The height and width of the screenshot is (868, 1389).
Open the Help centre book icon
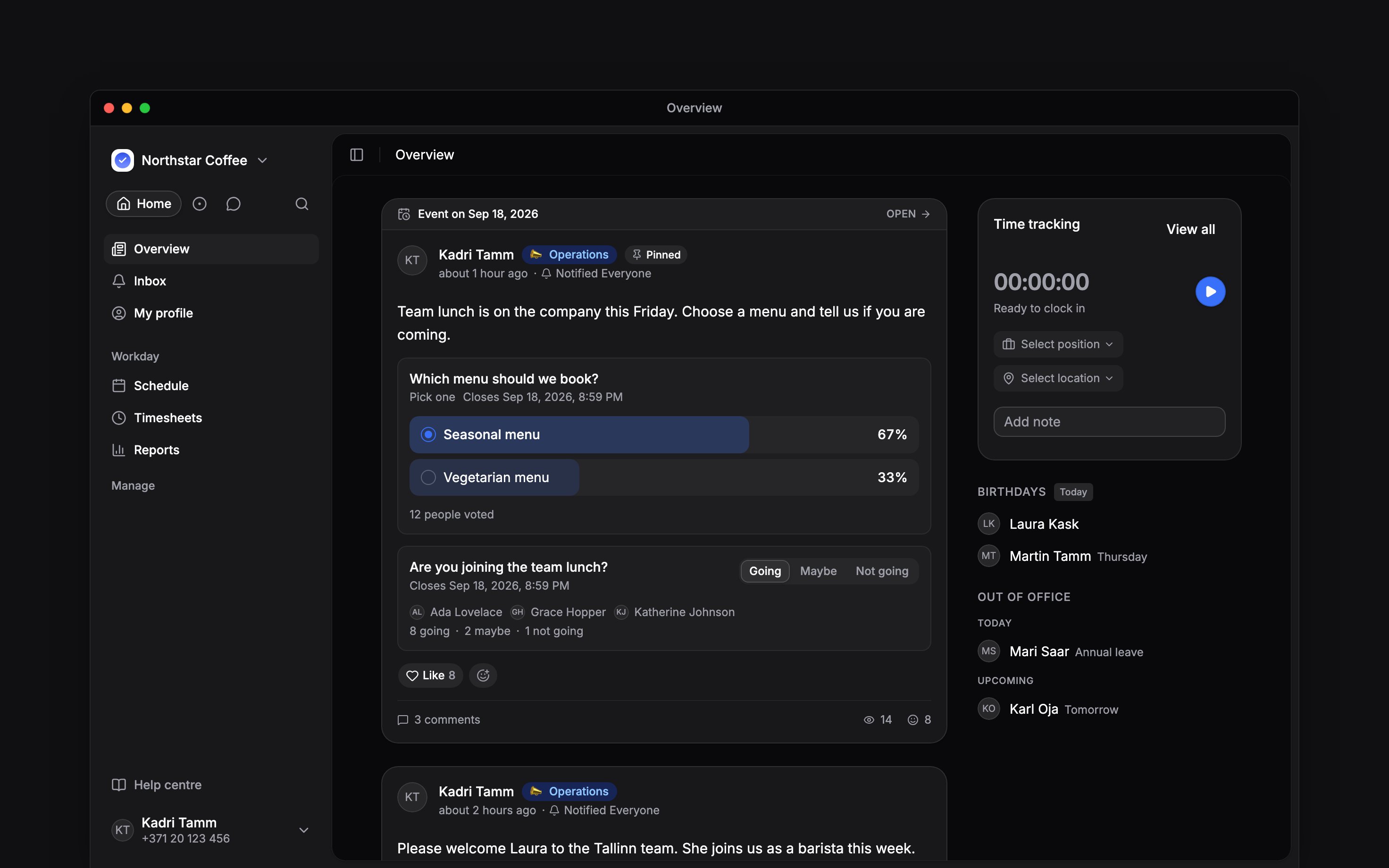tap(119, 785)
